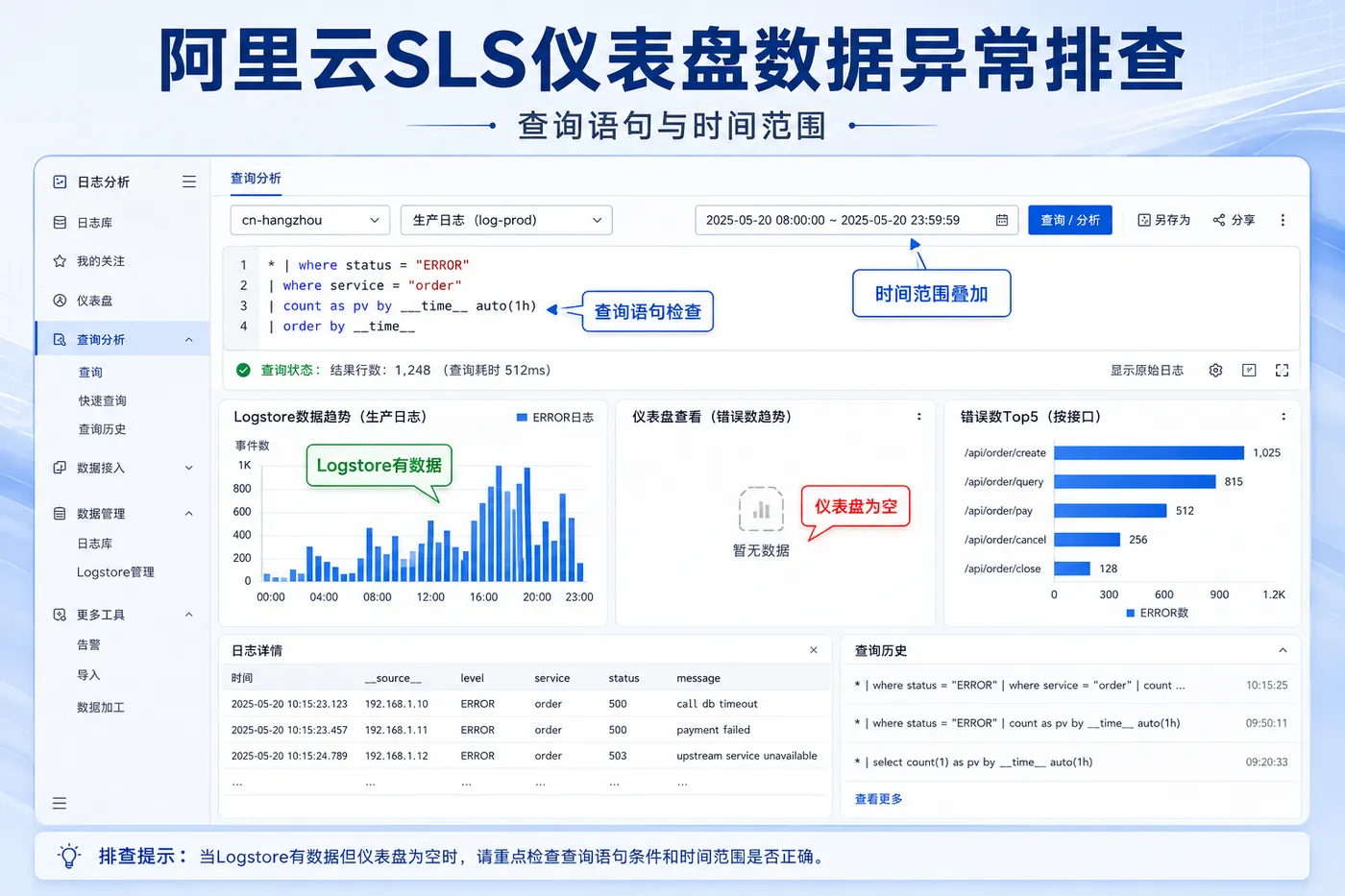Image resolution: width=1345 pixels, height=896 pixels.
Task: Click 显示原始日志
Action: [x=1147, y=370]
